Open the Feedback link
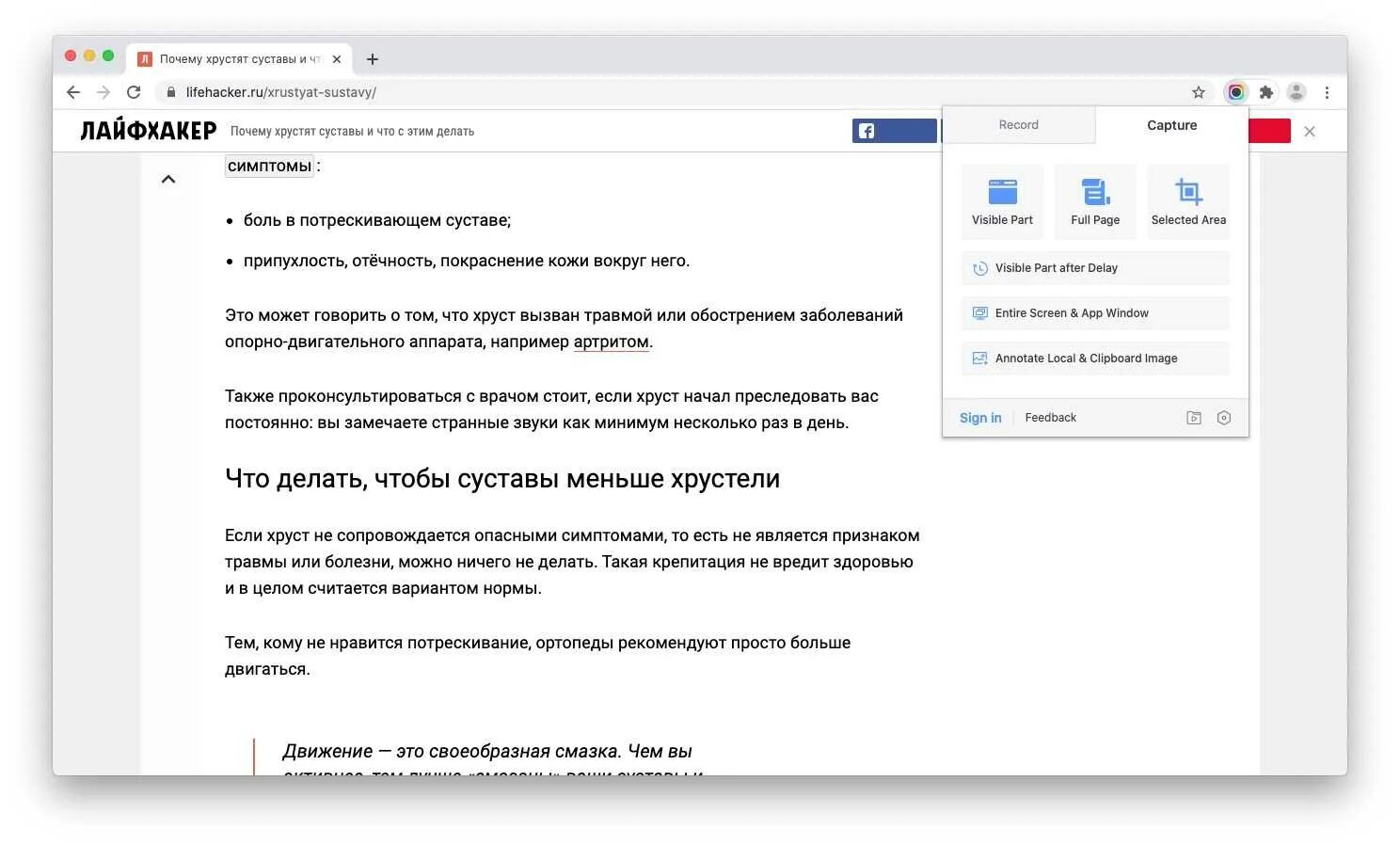Viewport: 1400px width, 845px height. pos(1050,418)
